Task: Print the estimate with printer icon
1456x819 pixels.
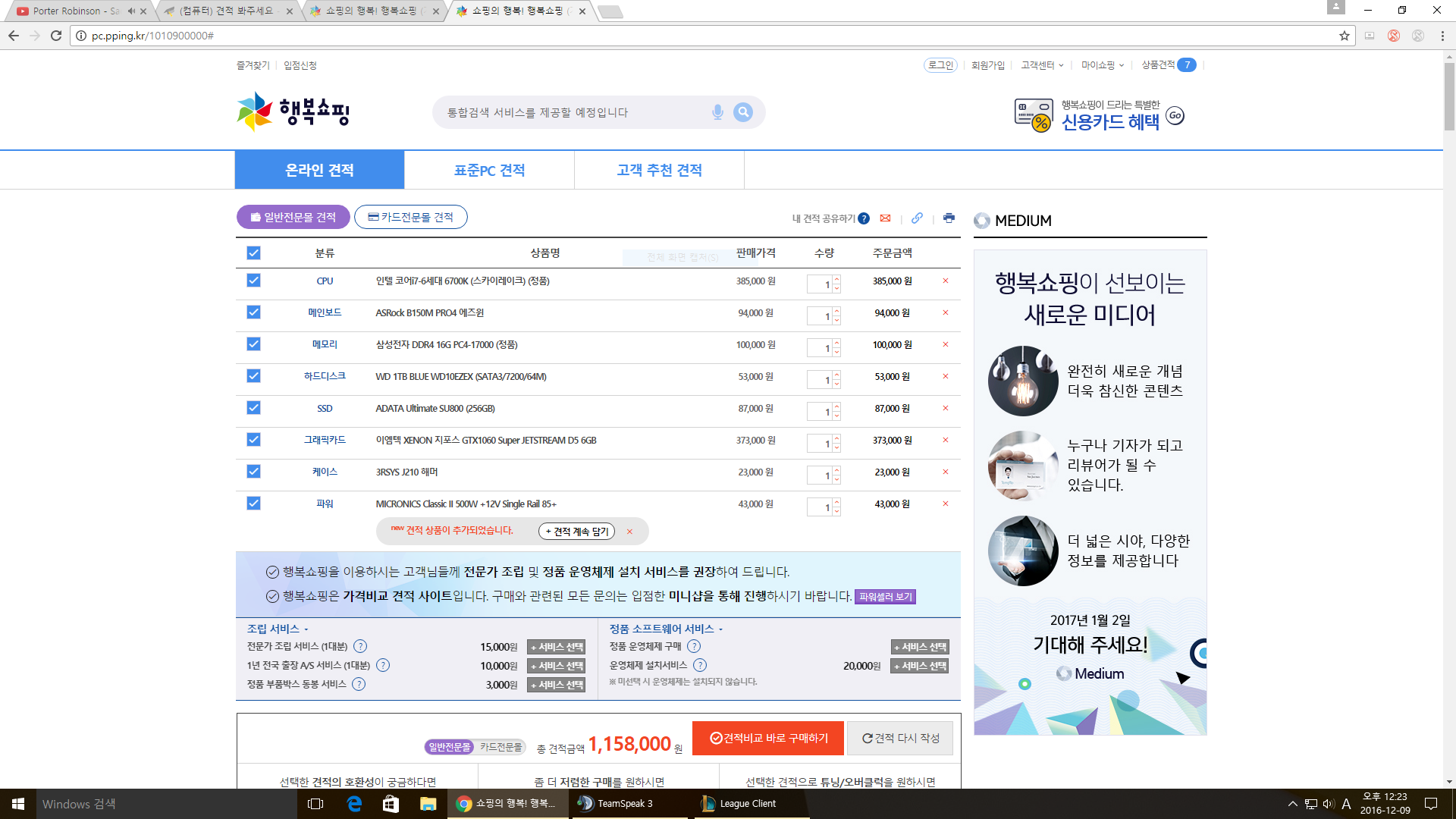Action: point(949,218)
